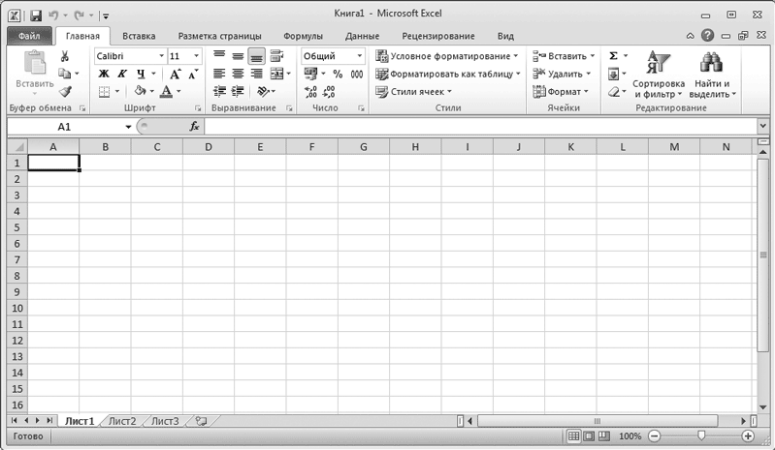This screenshot has width=775, height=450.
Task: Align cell text right
Action: [257, 74]
